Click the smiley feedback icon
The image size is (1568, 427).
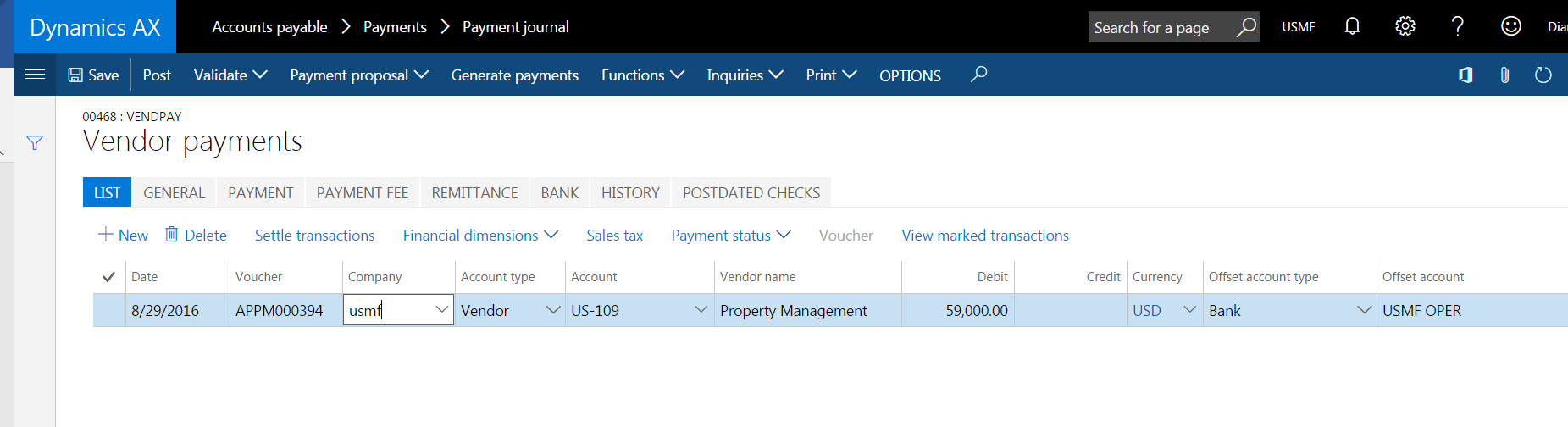pos(1510,27)
